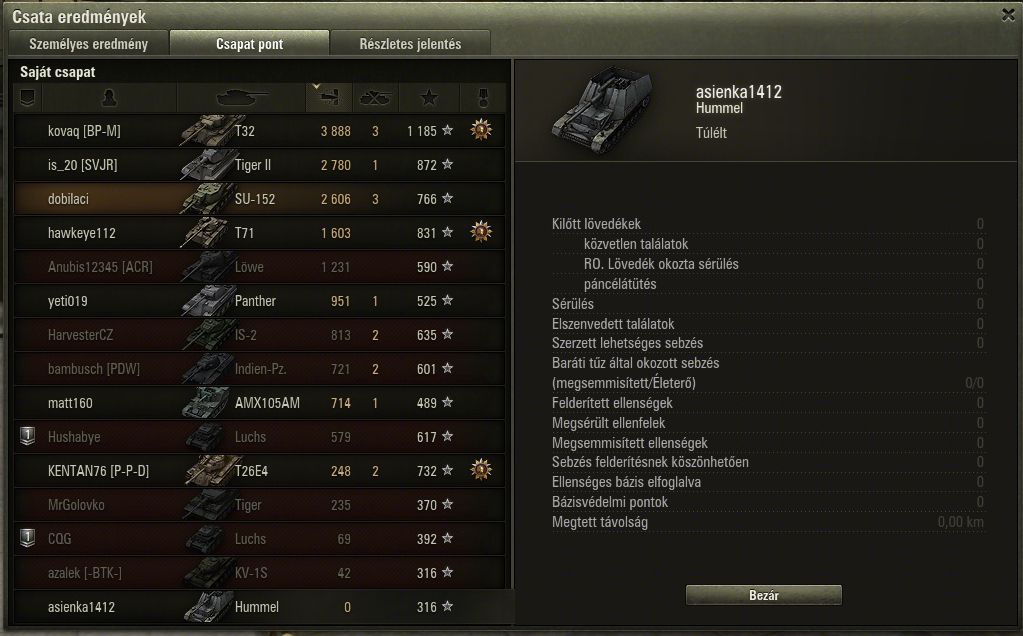
Task: Switch to Személyes eredmény tab
Action: click(88, 44)
